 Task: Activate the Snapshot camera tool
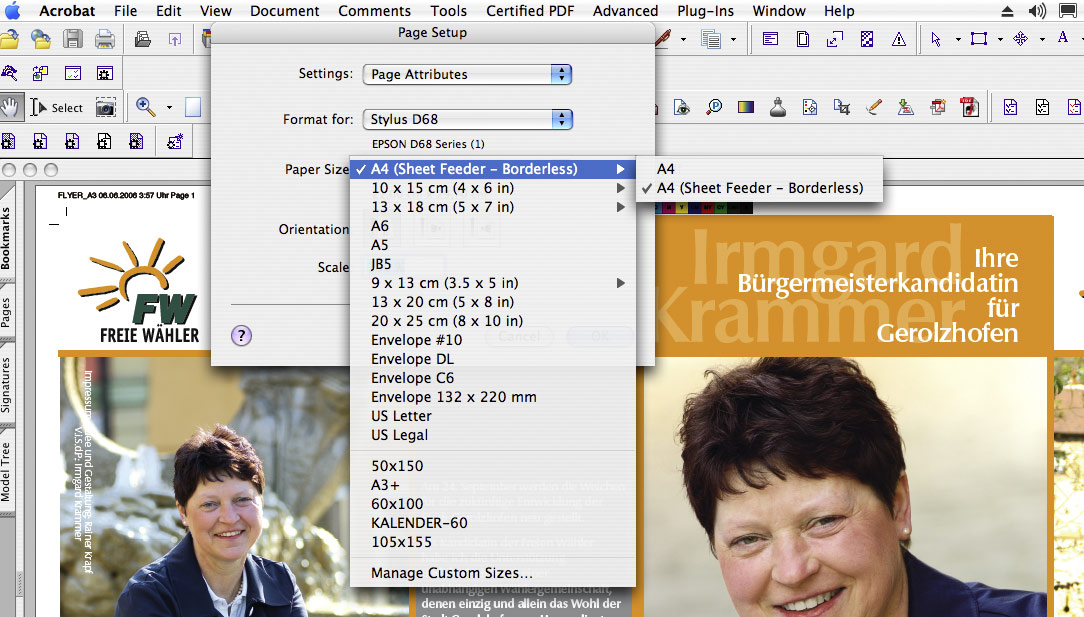105,107
